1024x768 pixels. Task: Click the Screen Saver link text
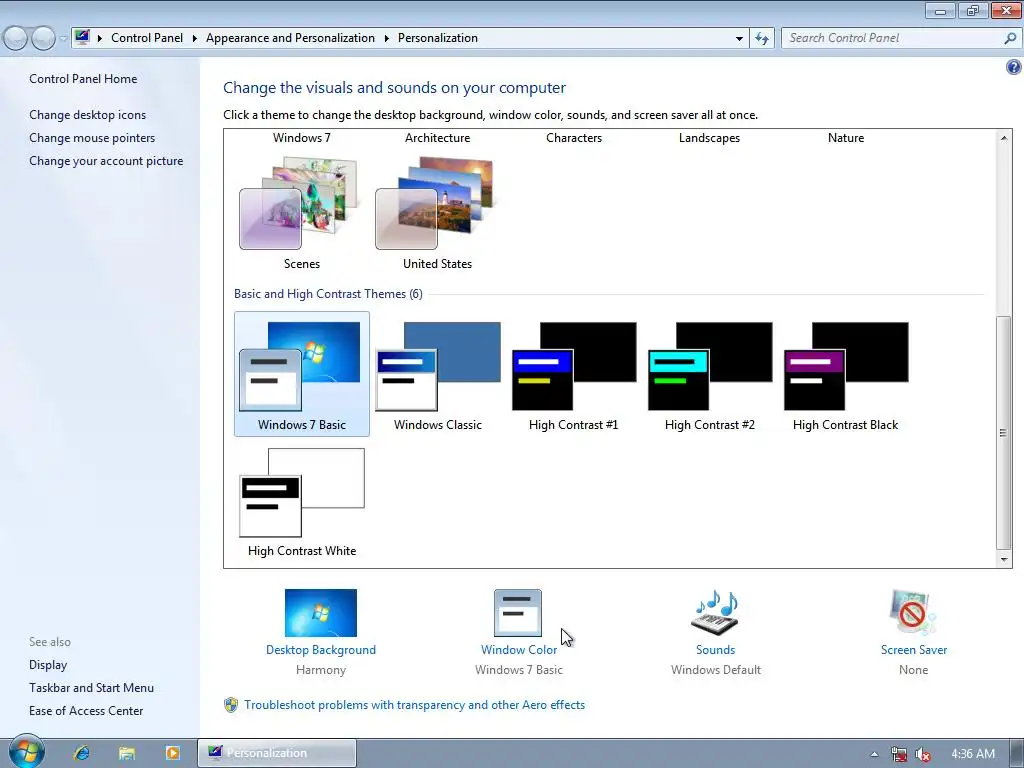click(913, 650)
